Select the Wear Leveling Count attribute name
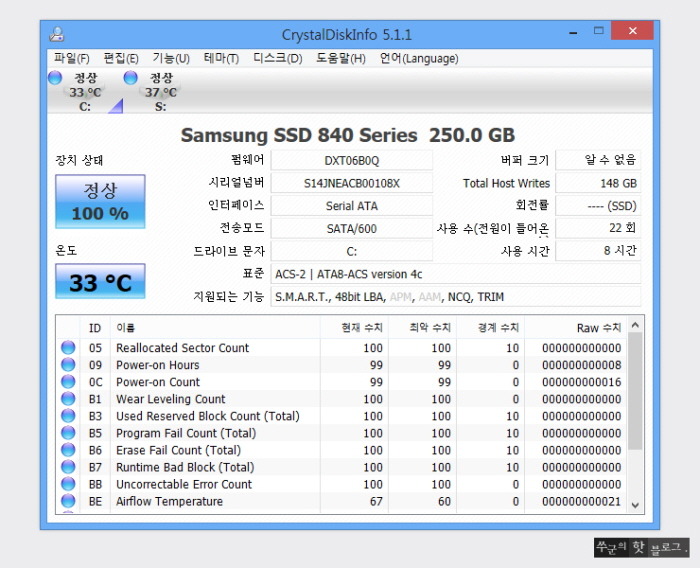 (x=171, y=399)
